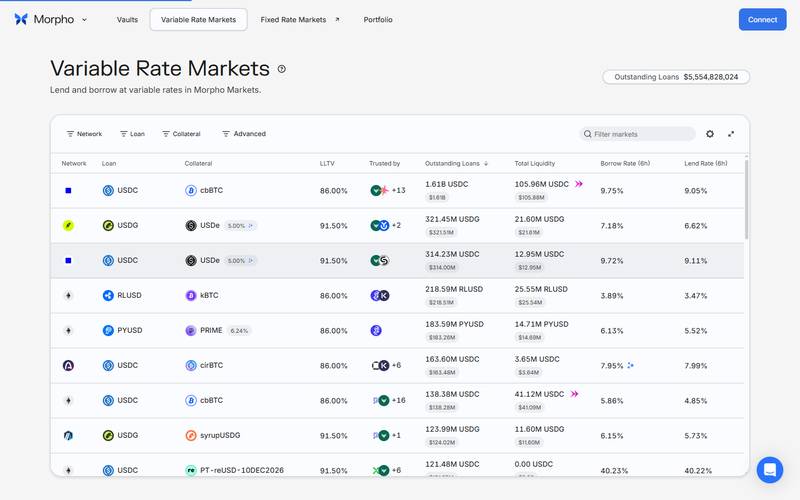Click the cirBTC collateral icon
Viewport: 800px width, 500px height.
tap(191, 365)
